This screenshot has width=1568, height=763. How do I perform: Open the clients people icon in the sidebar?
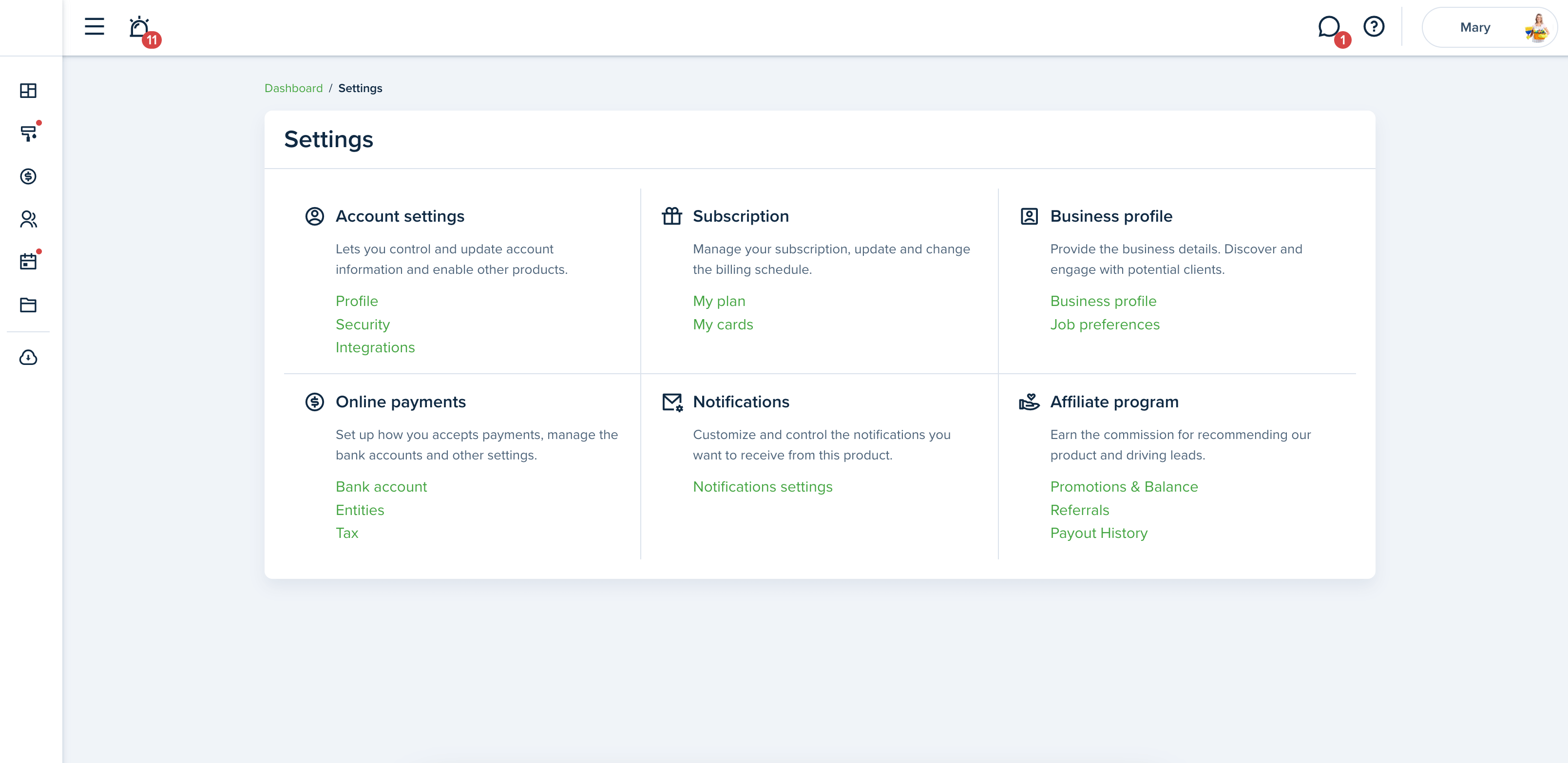coord(28,219)
